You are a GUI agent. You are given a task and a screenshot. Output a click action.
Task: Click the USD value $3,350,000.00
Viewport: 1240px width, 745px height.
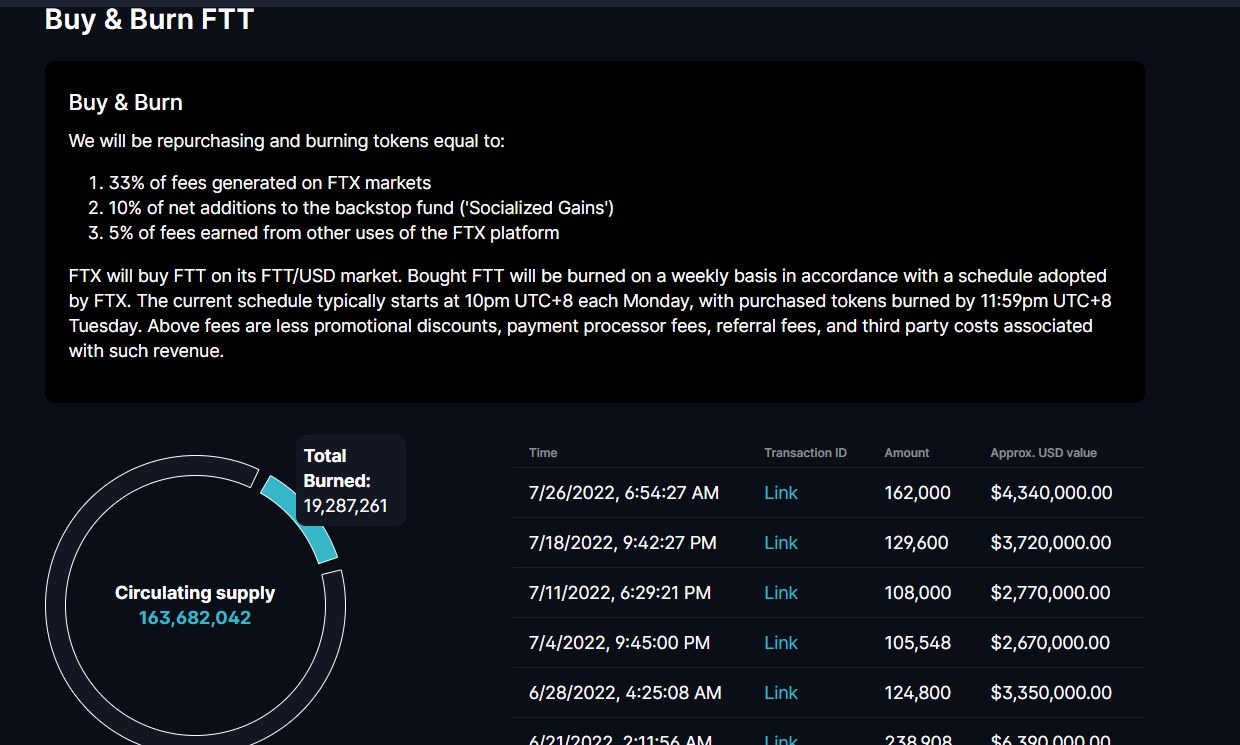tap(1051, 693)
